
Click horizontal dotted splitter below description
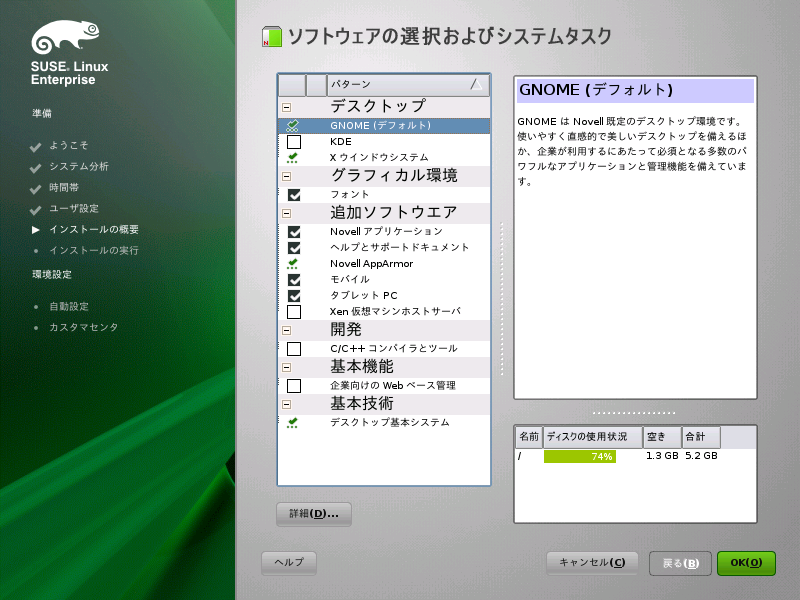pyautogui.click(x=634, y=413)
